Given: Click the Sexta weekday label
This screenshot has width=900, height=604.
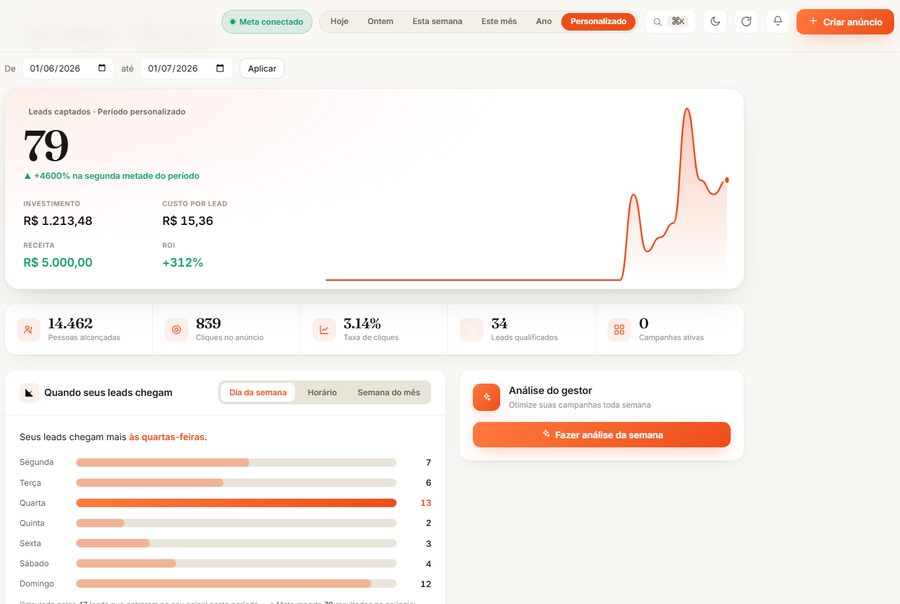Looking at the screenshot, I should [30, 543].
